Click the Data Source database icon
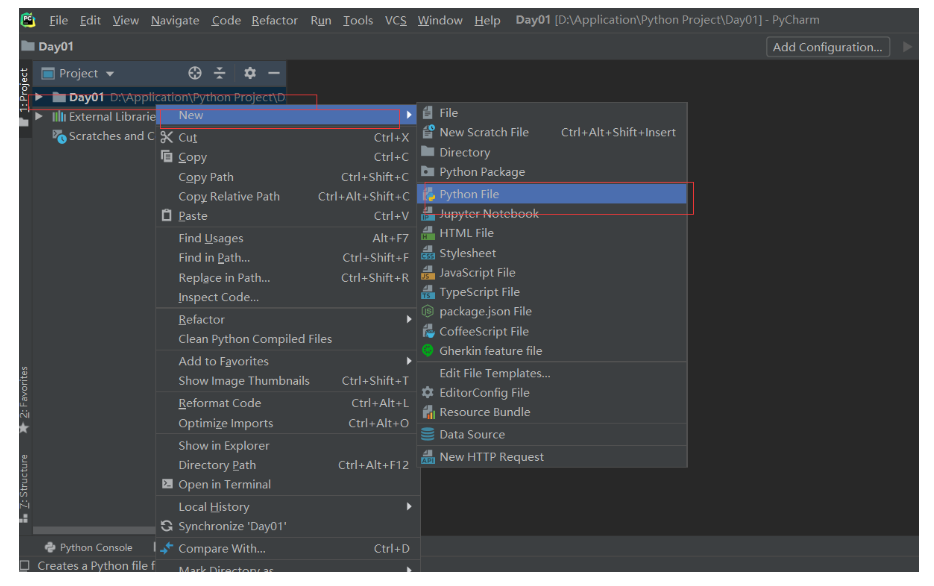 point(428,434)
